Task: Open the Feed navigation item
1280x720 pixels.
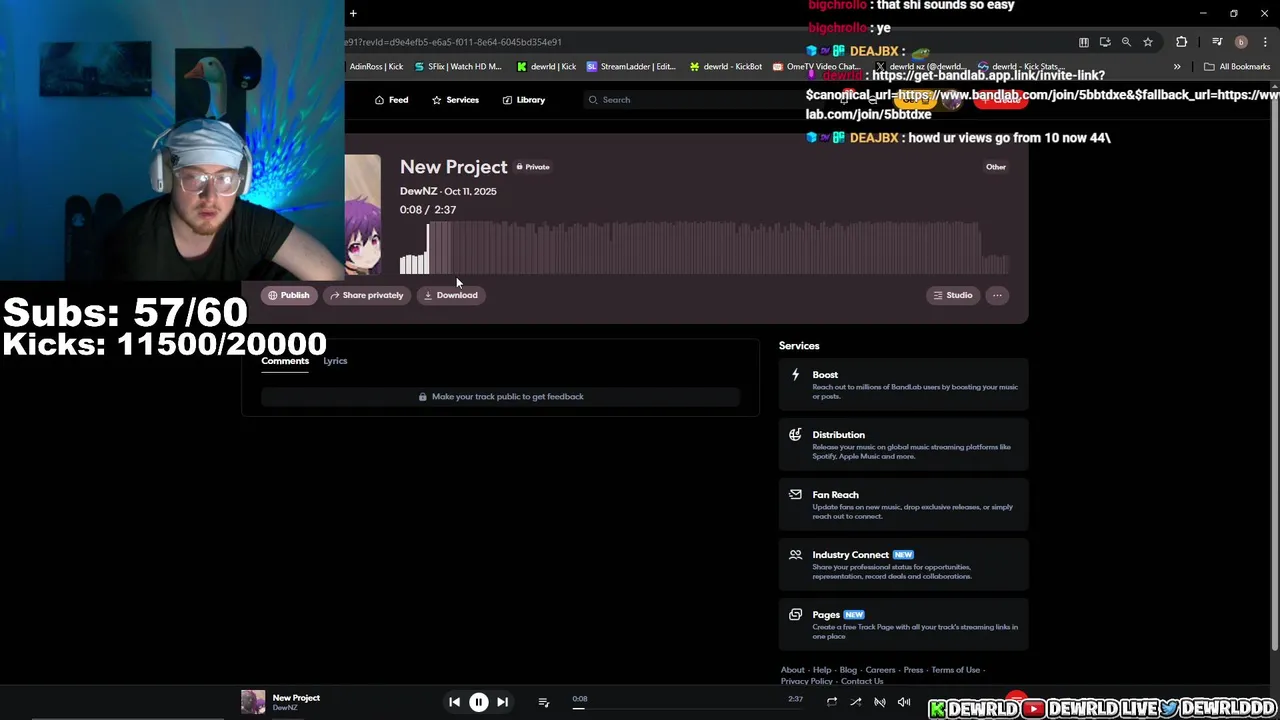Action: [391, 100]
